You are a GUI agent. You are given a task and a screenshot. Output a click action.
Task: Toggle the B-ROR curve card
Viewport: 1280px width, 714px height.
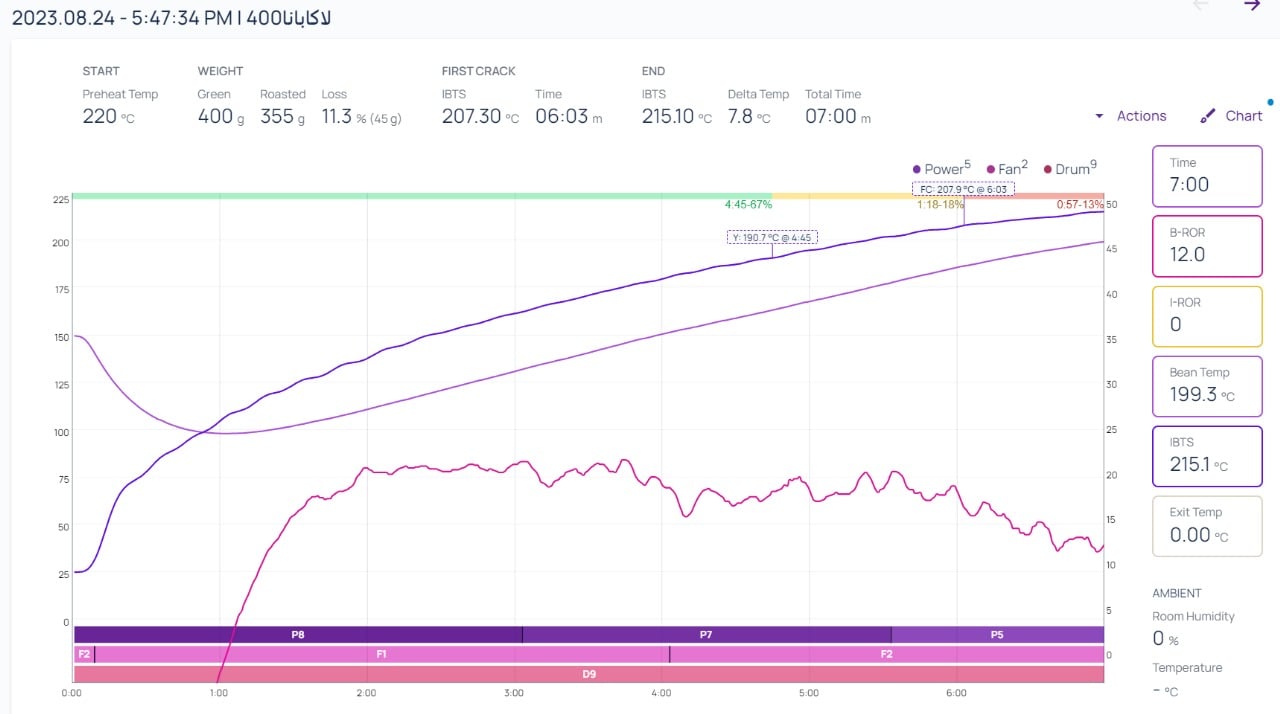pyautogui.click(x=1207, y=246)
